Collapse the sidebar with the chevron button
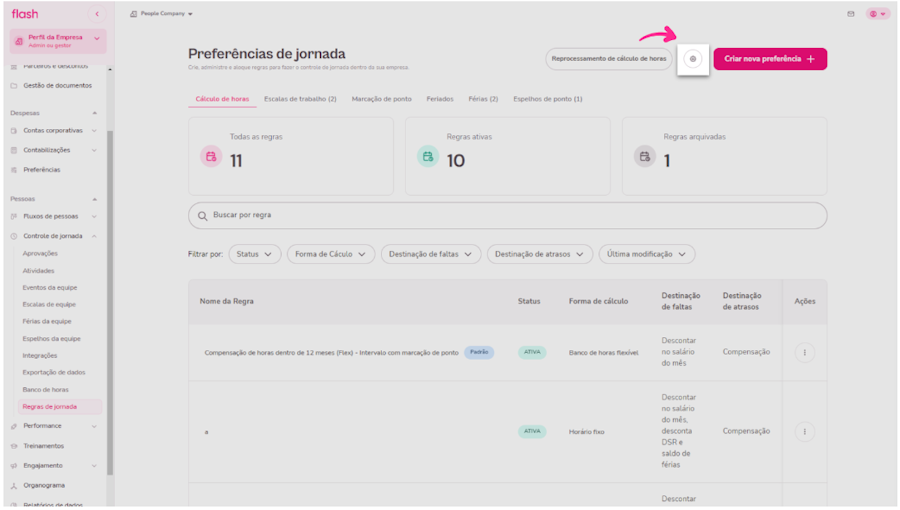Screen dimensions: 900x510 click(97, 14)
